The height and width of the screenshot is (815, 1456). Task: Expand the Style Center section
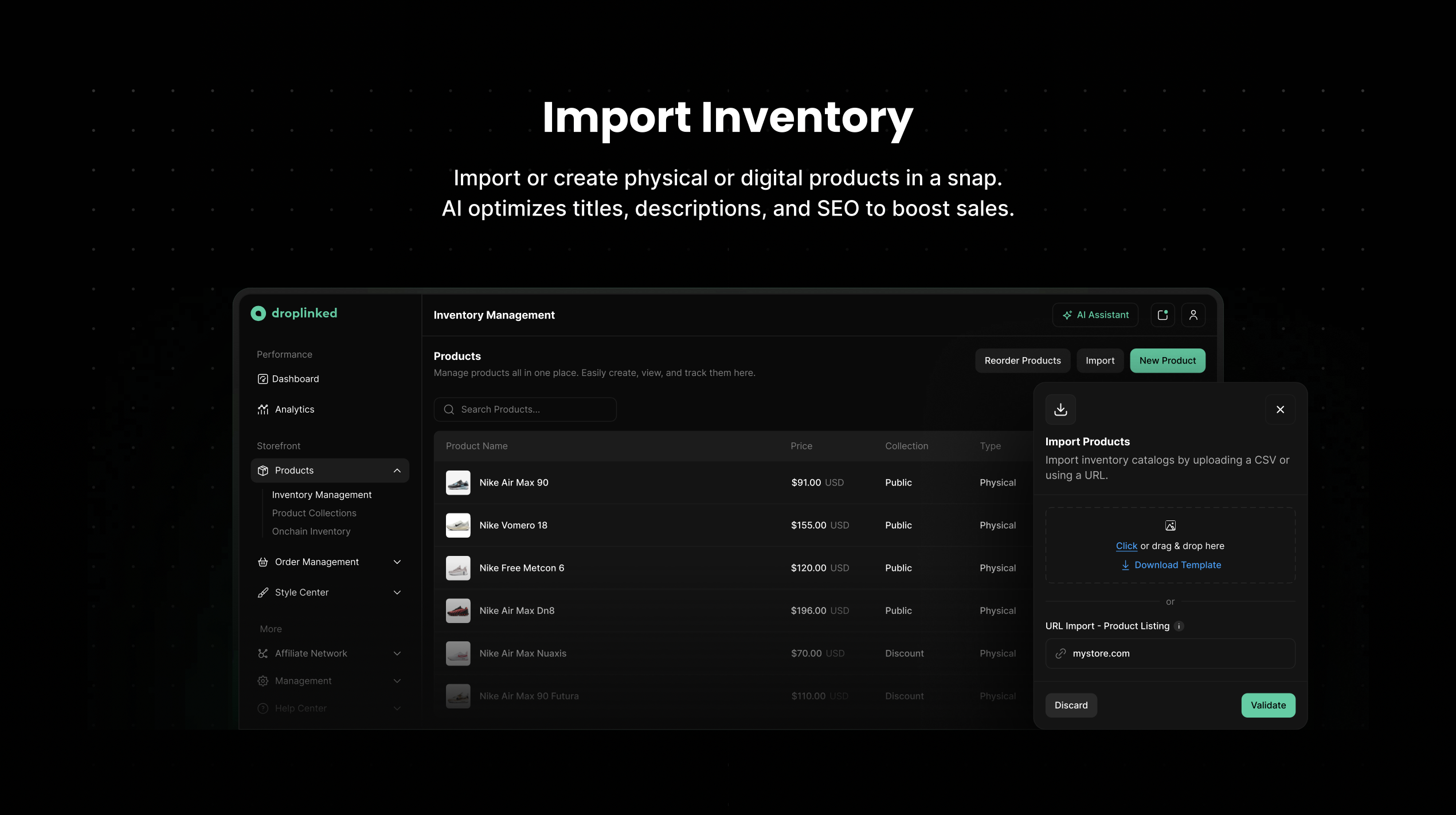[397, 592]
